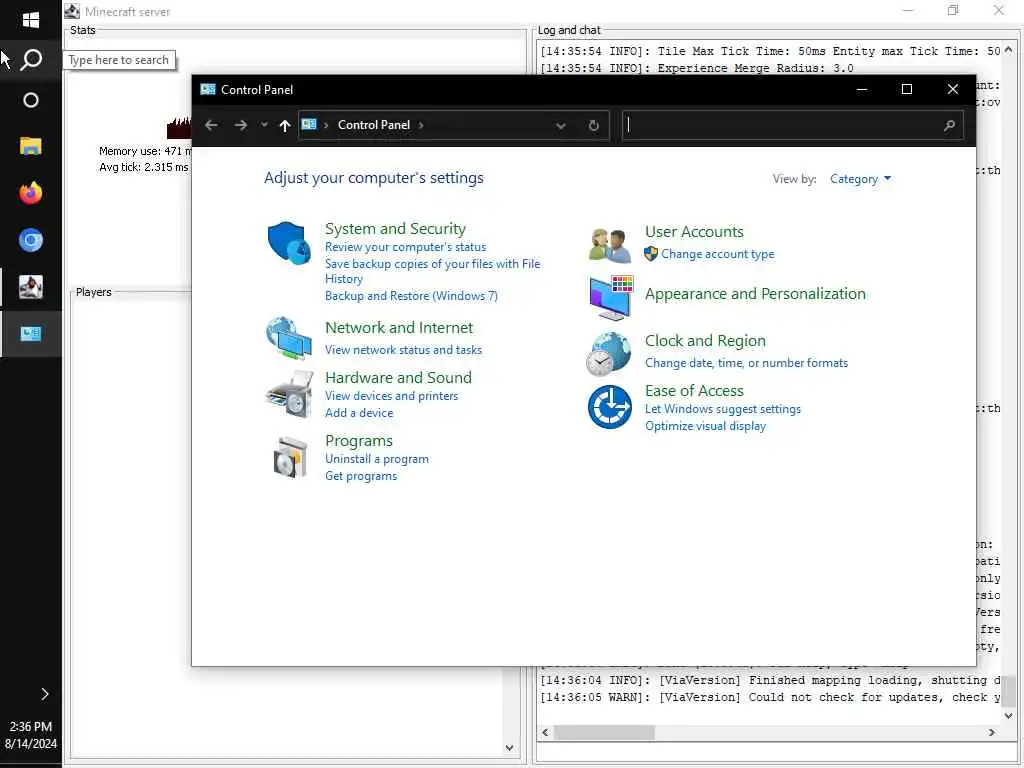Click the Control Panel title bar icon

click(208, 89)
